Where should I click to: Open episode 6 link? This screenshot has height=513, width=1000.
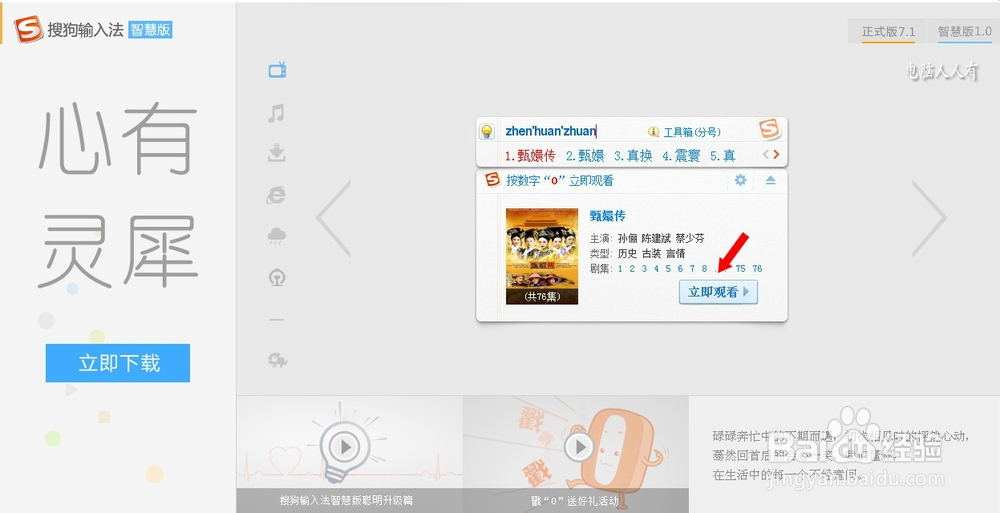tap(680, 269)
